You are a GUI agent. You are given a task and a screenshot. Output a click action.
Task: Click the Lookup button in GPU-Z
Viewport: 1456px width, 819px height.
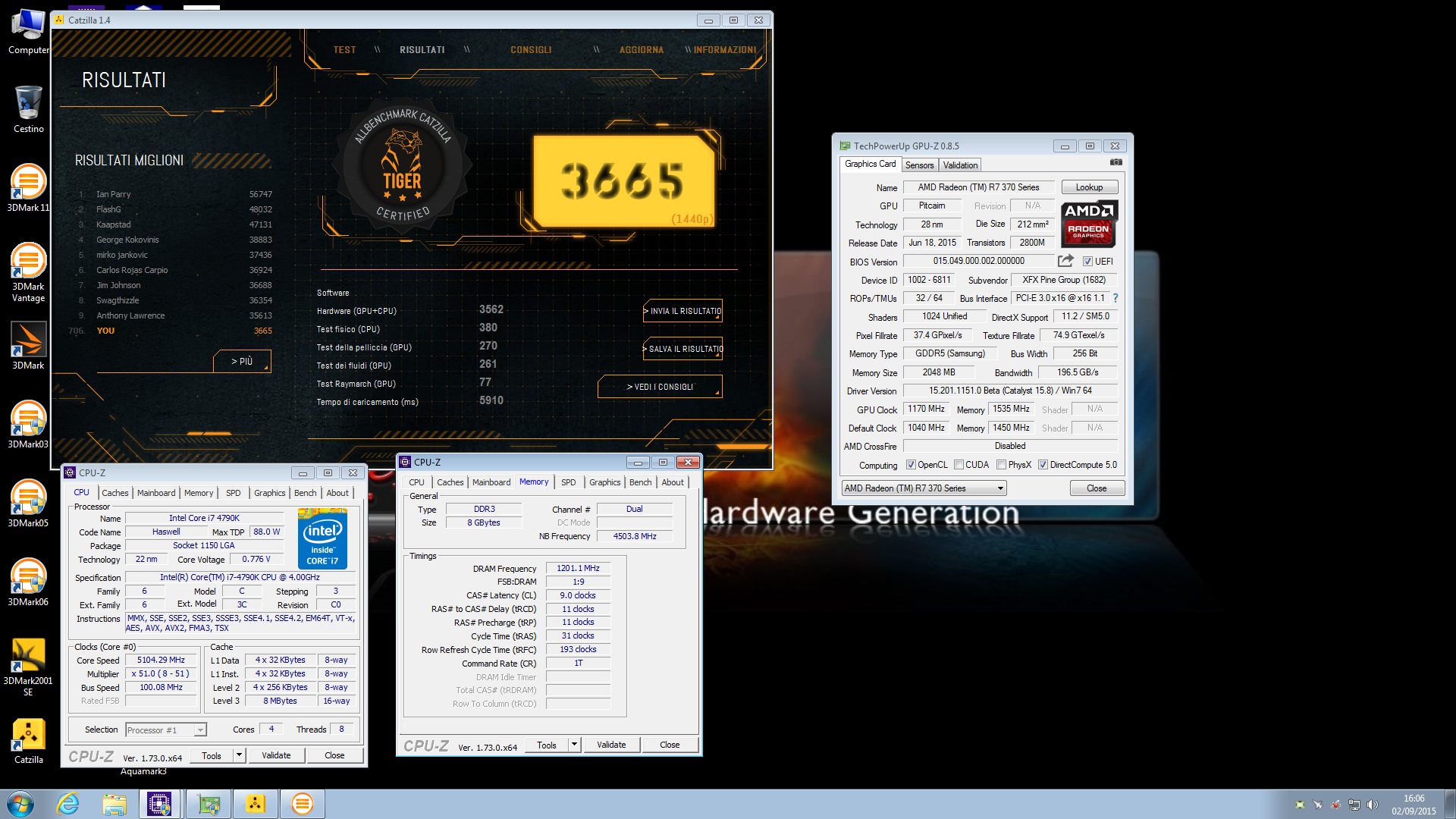click(x=1089, y=187)
